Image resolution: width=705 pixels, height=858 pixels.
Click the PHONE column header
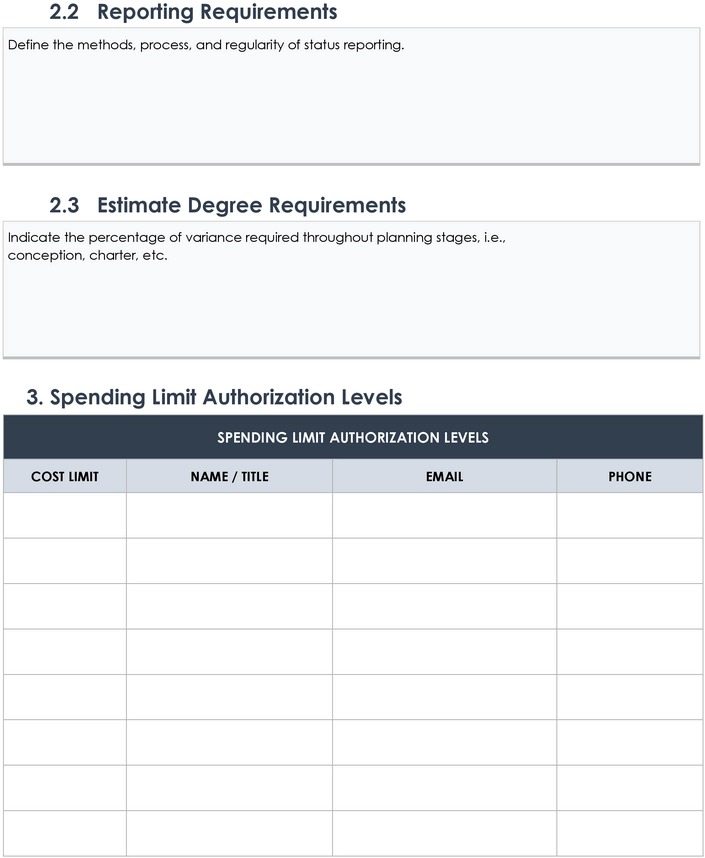point(630,476)
